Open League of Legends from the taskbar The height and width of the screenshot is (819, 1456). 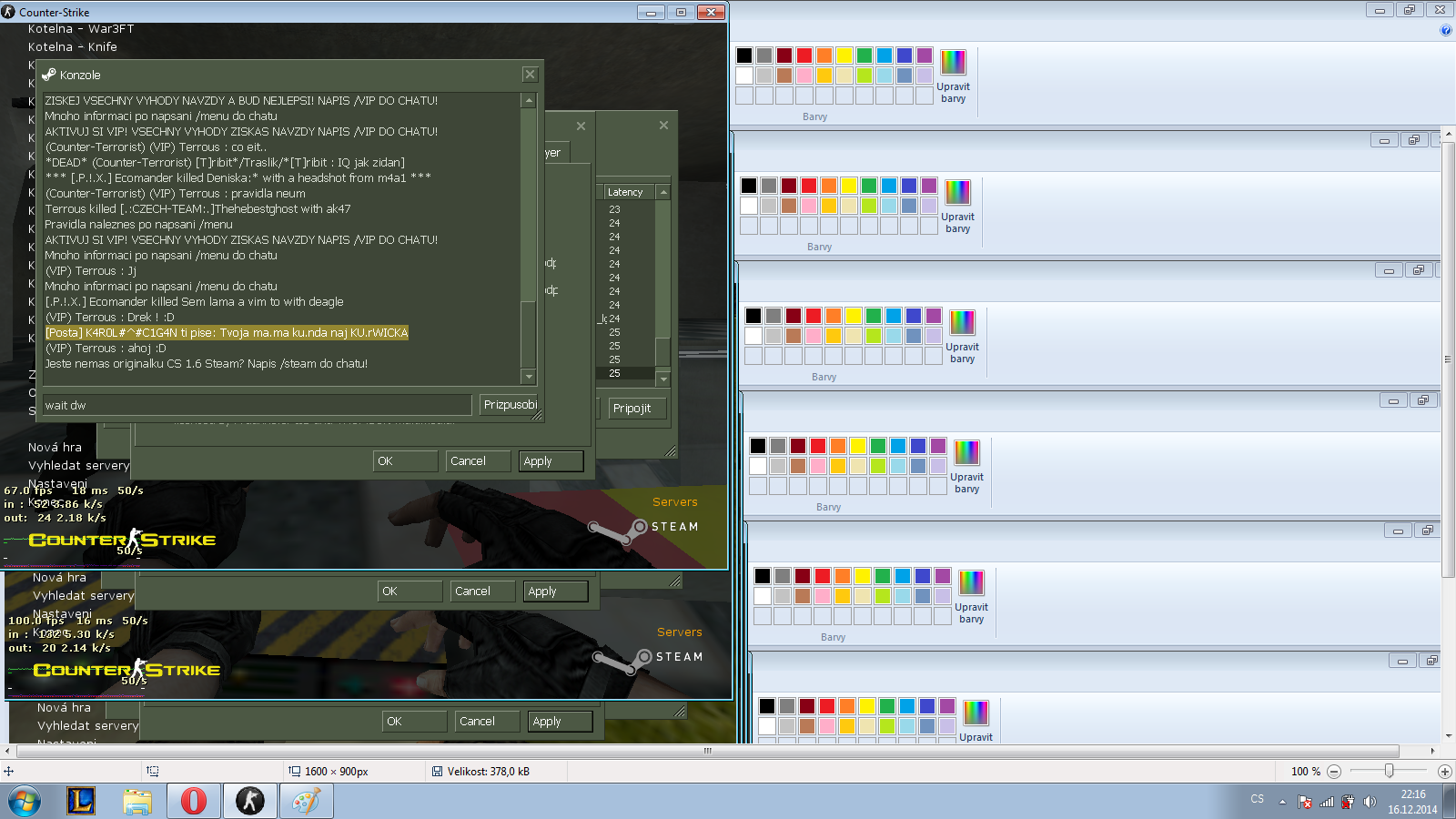pyautogui.click(x=81, y=801)
